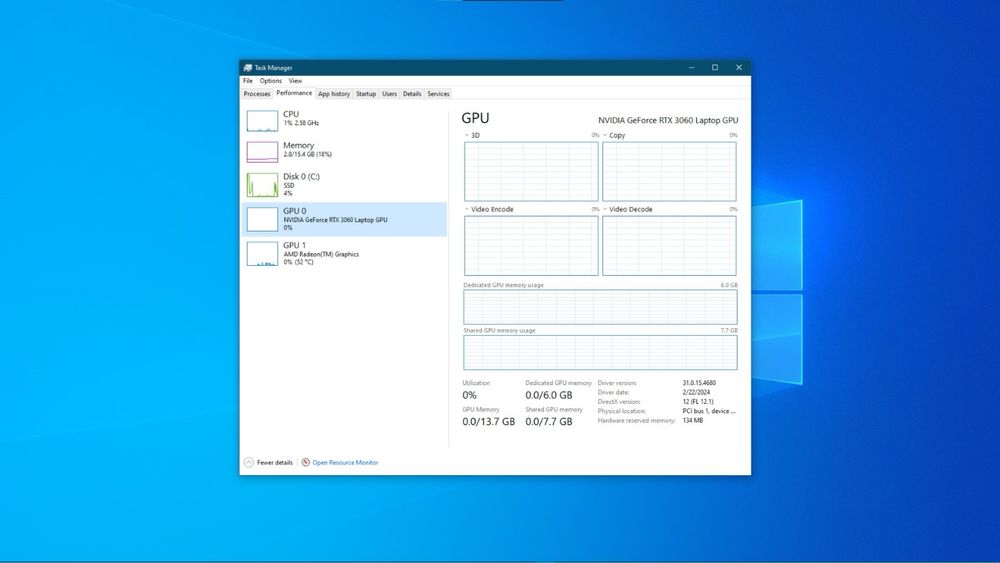Open the View menu

295,81
